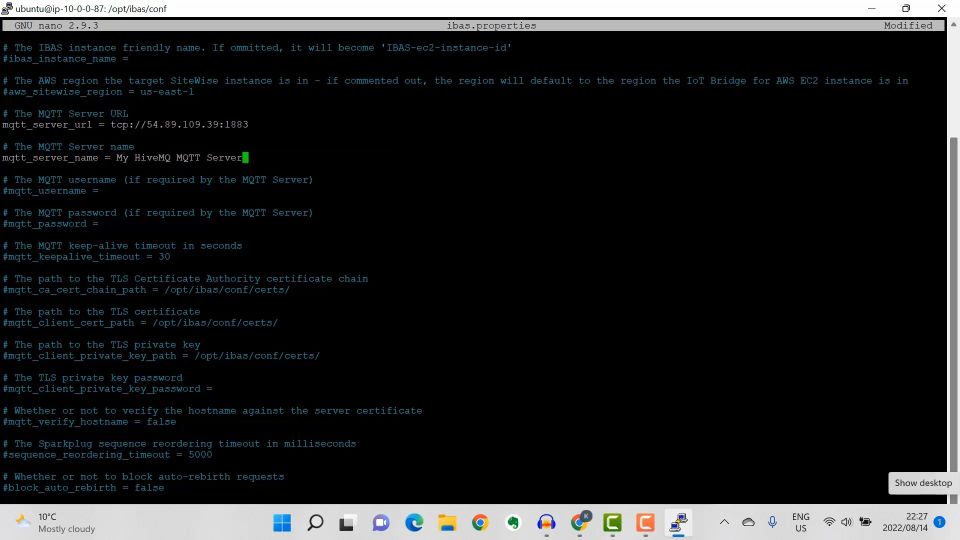The height and width of the screenshot is (540, 960).
Task: Open the notification count badge
Action: click(x=940, y=522)
